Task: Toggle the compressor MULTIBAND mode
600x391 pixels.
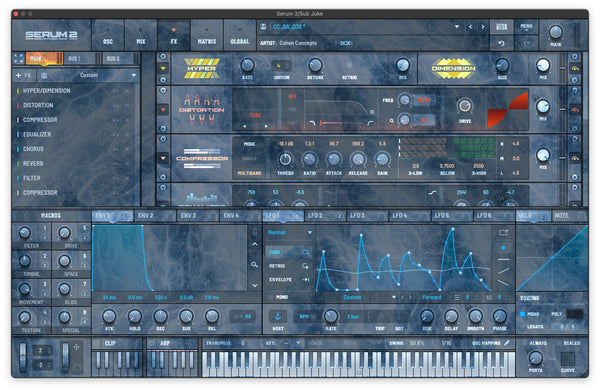Action: 249,173
